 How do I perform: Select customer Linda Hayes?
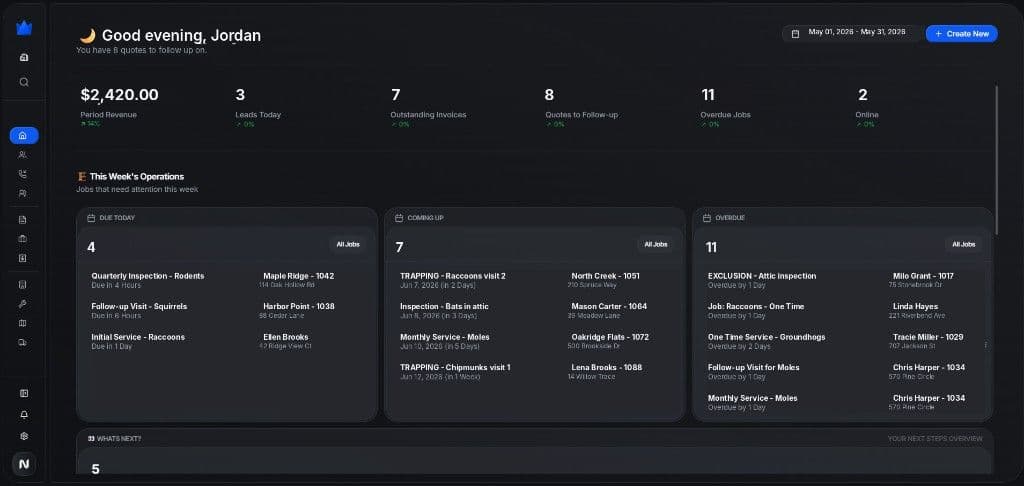tap(916, 306)
